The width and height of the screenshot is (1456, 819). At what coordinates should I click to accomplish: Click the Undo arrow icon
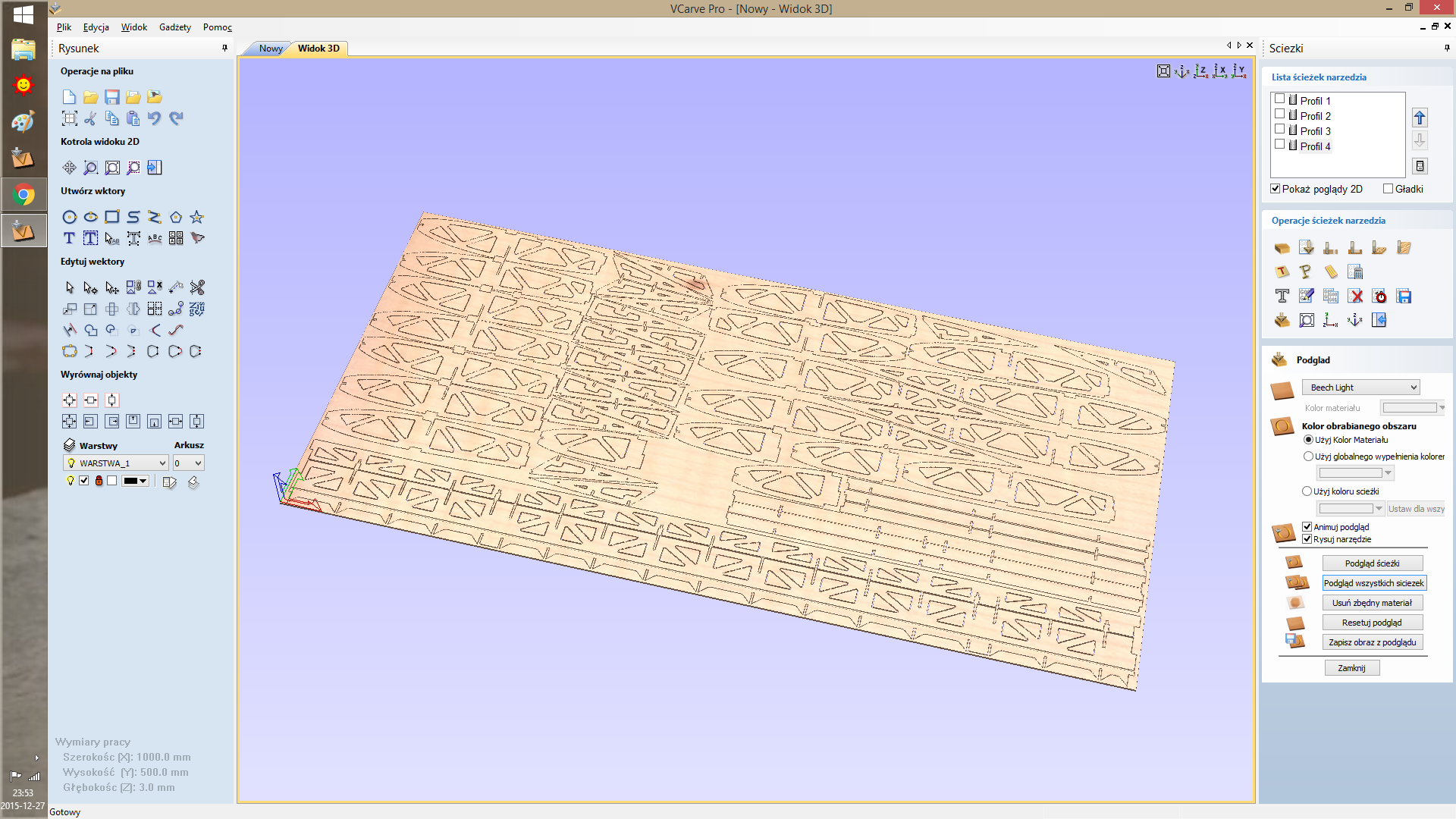[155, 118]
